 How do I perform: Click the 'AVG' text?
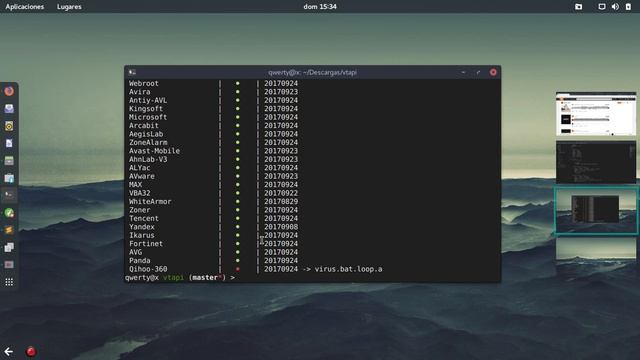[x=136, y=252]
